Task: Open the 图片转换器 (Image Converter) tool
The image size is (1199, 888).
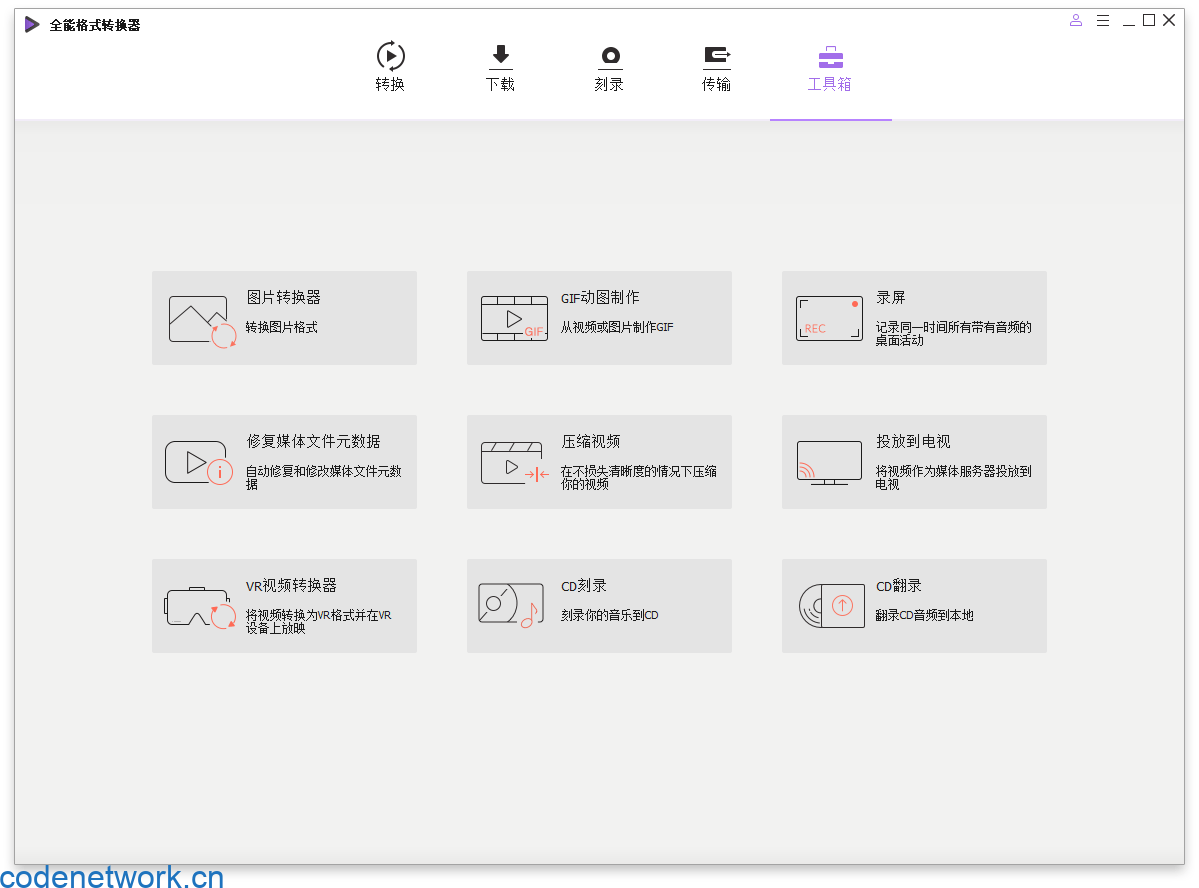Action: 284,317
